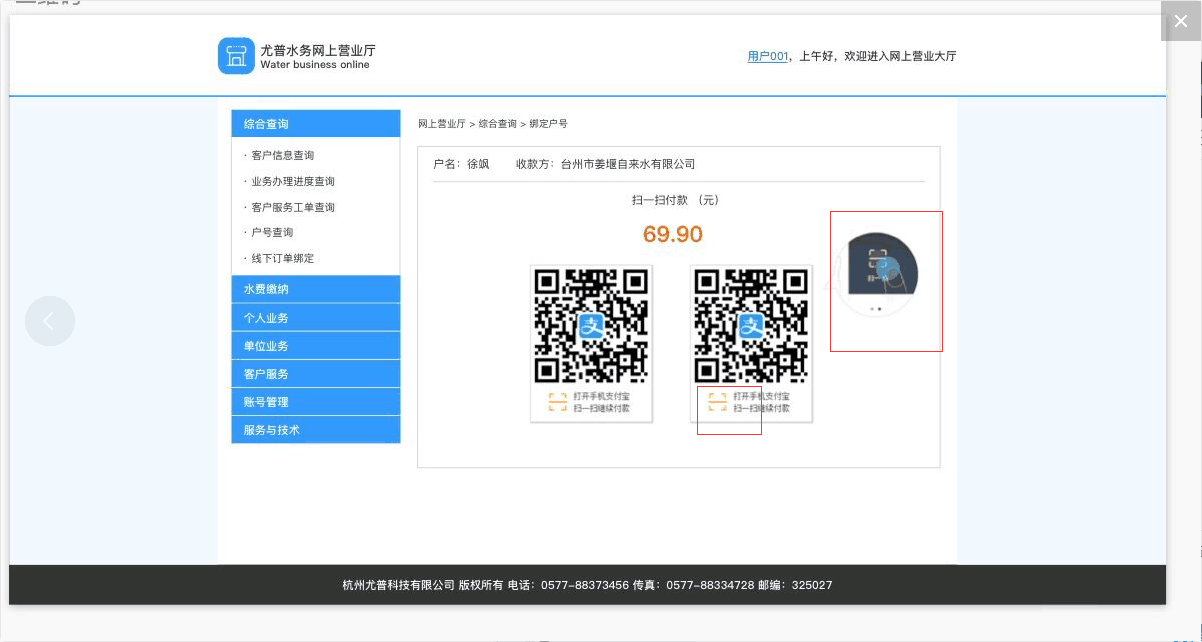
Task: Select the 服务与技术 menu section
Action: 315,430
